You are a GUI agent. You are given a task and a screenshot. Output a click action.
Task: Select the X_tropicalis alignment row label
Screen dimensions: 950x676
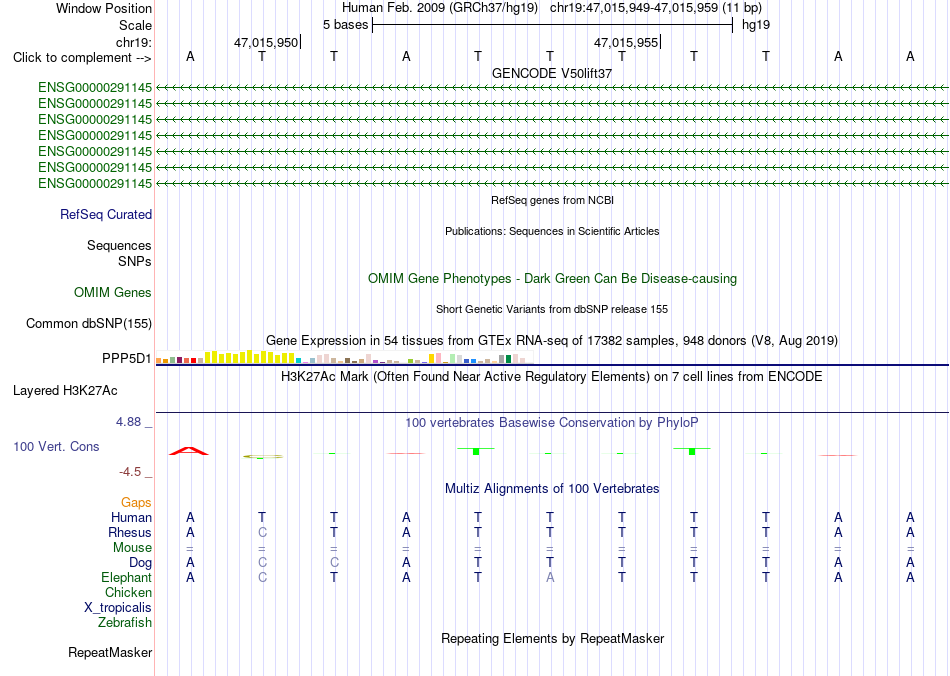(118, 608)
